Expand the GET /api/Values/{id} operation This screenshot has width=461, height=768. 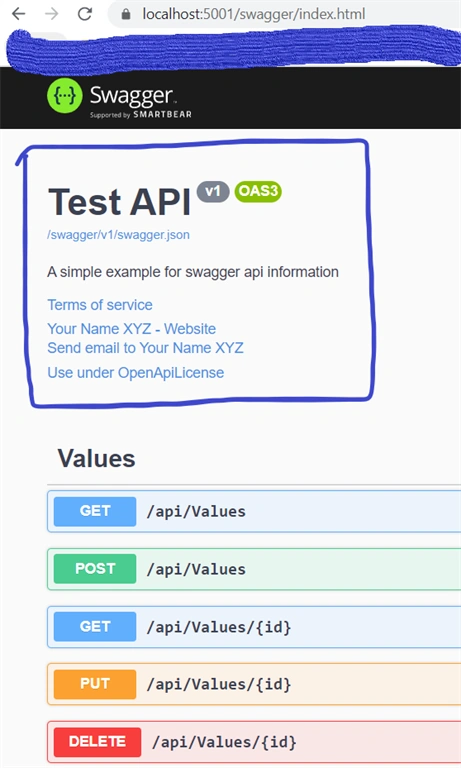tap(254, 627)
